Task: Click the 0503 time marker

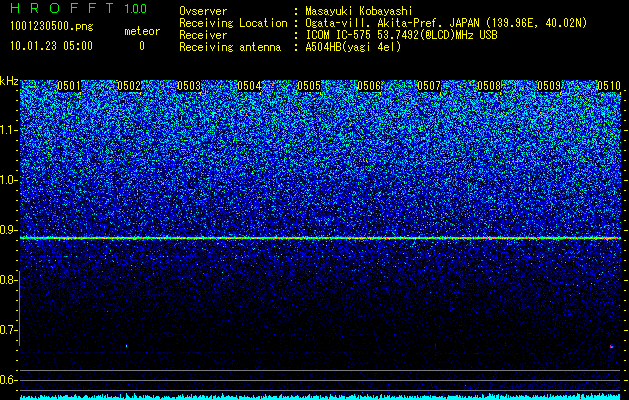Action: [x=189, y=86]
